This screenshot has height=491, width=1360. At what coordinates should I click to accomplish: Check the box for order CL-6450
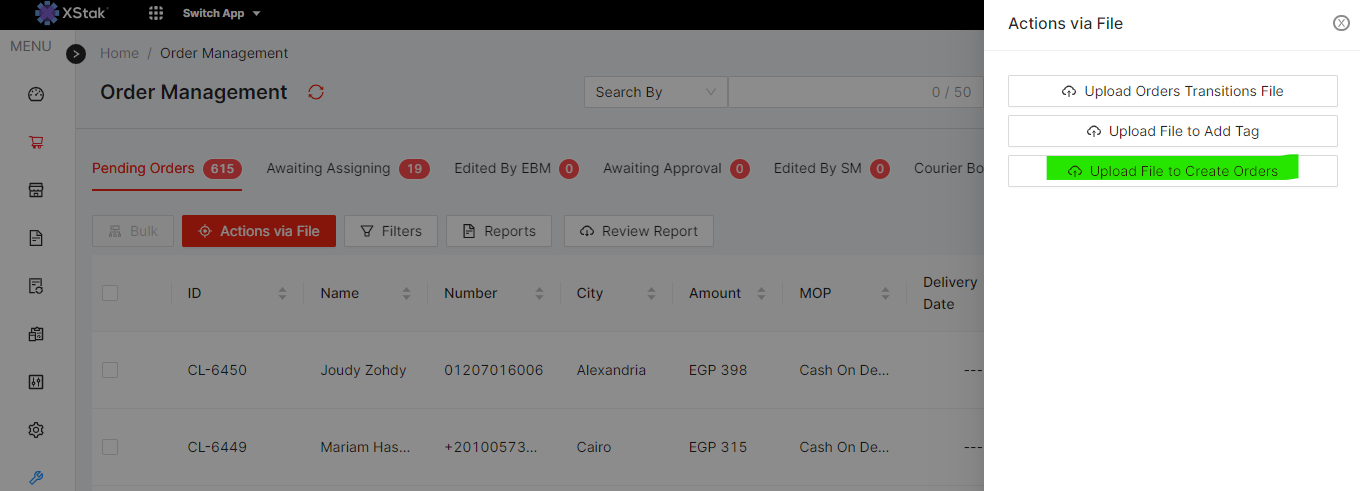[110, 370]
